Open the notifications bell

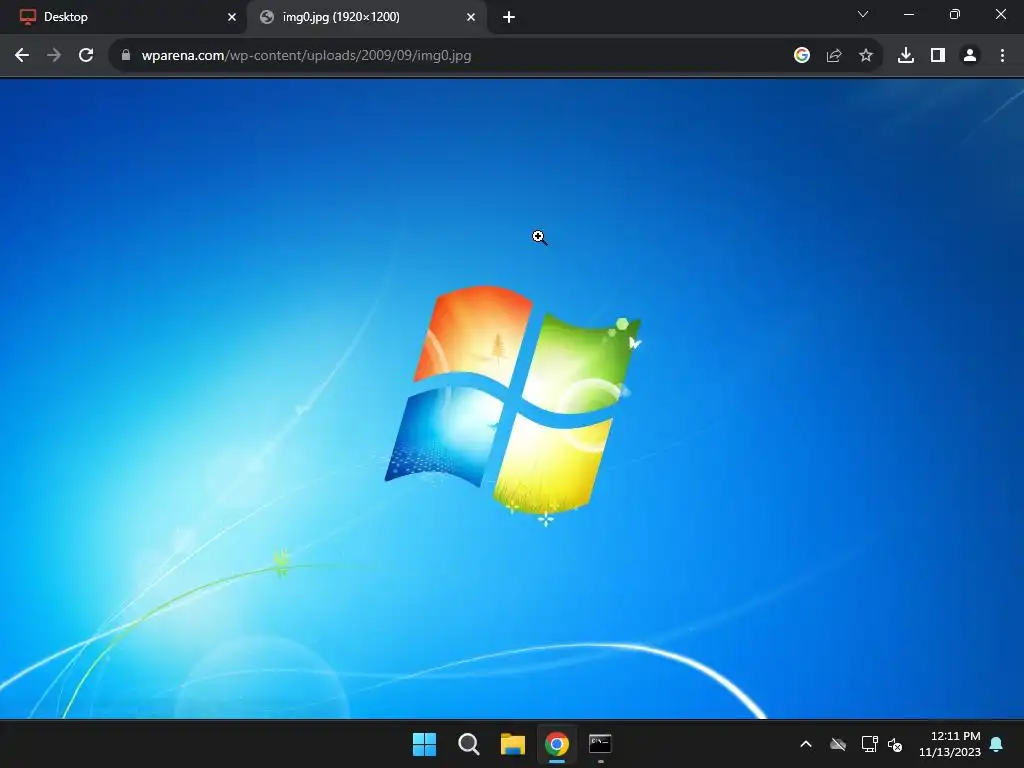coord(997,744)
